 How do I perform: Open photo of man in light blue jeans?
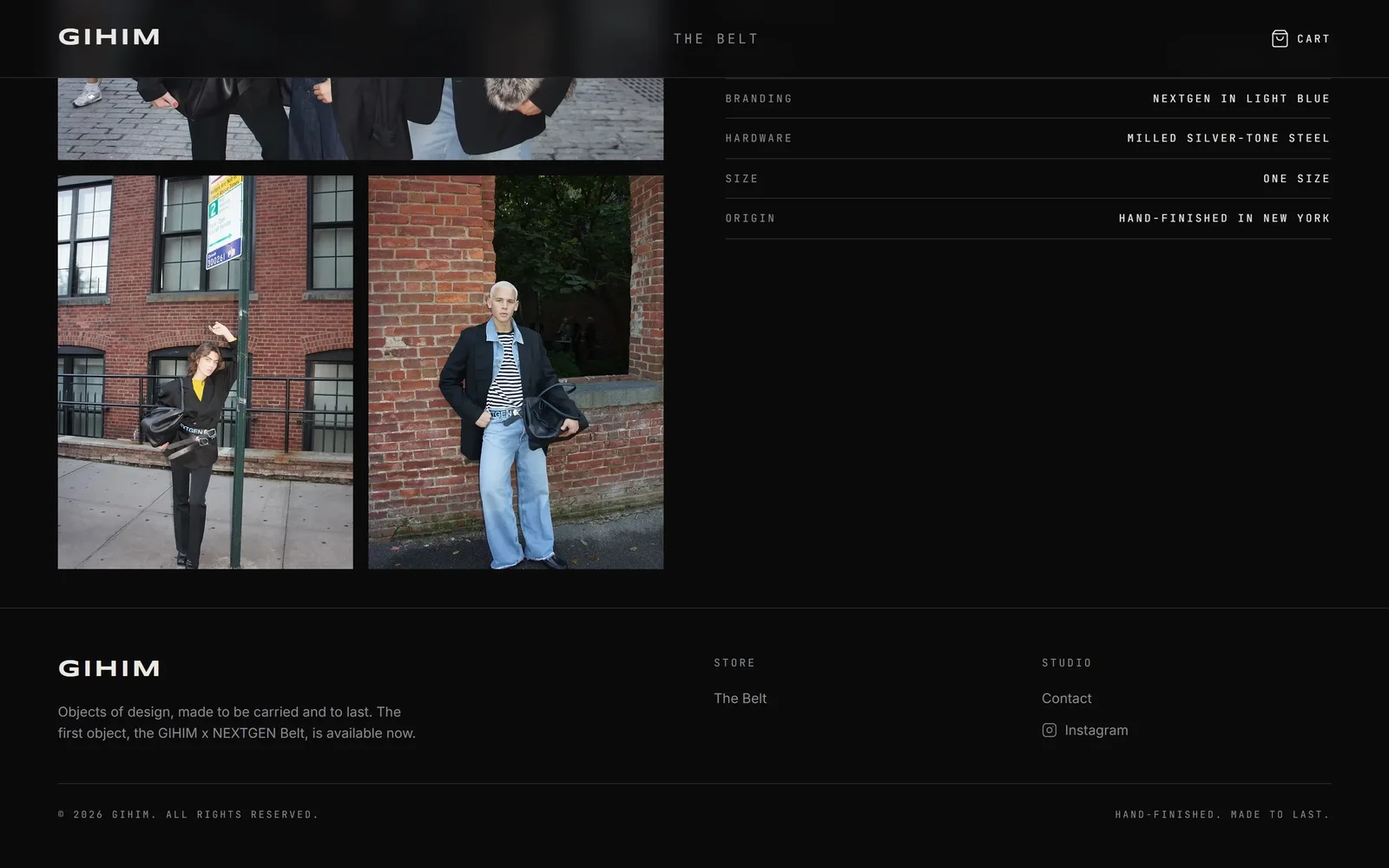pos(516,372)
